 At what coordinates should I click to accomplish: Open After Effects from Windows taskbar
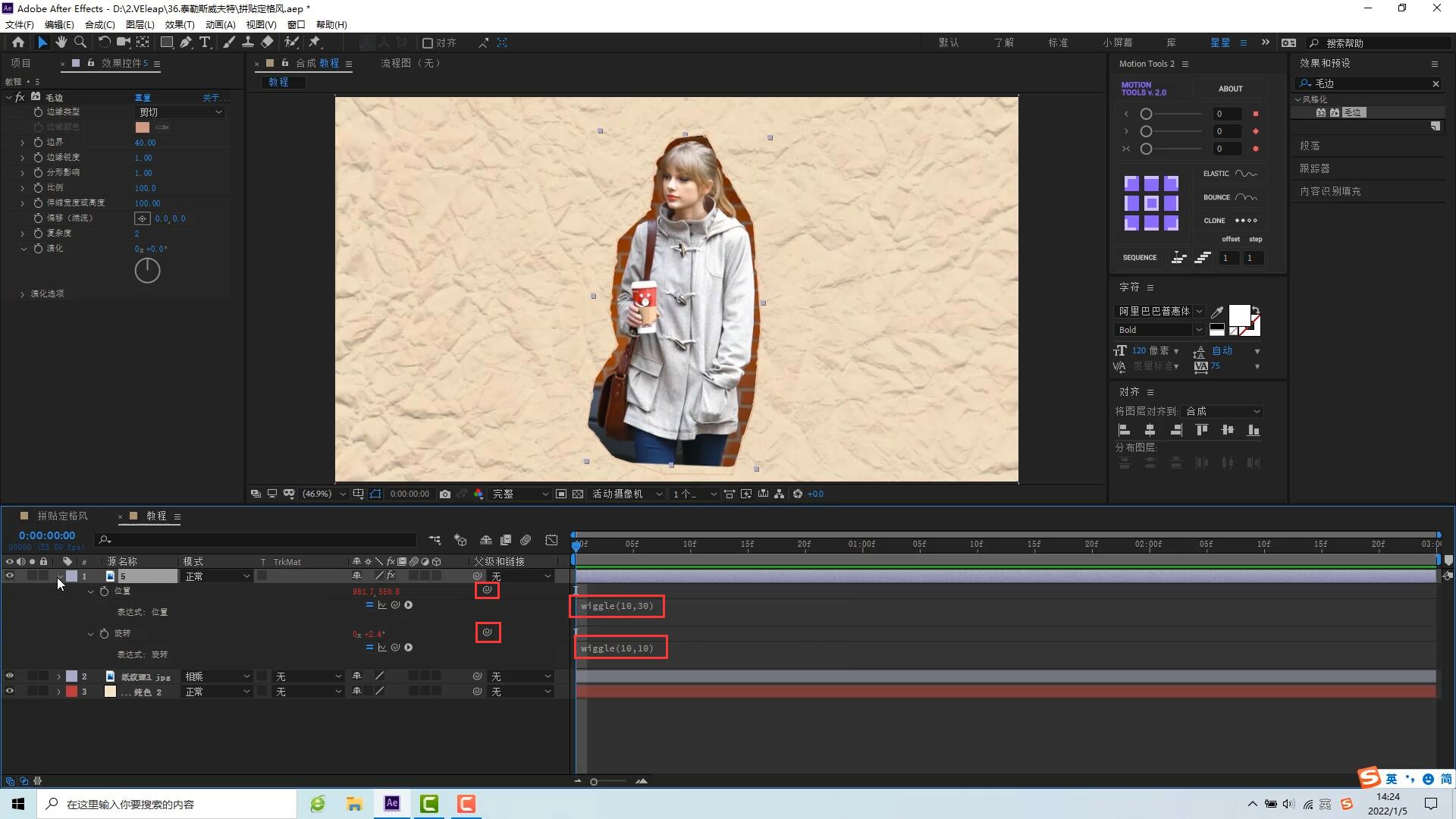[392, 804]
